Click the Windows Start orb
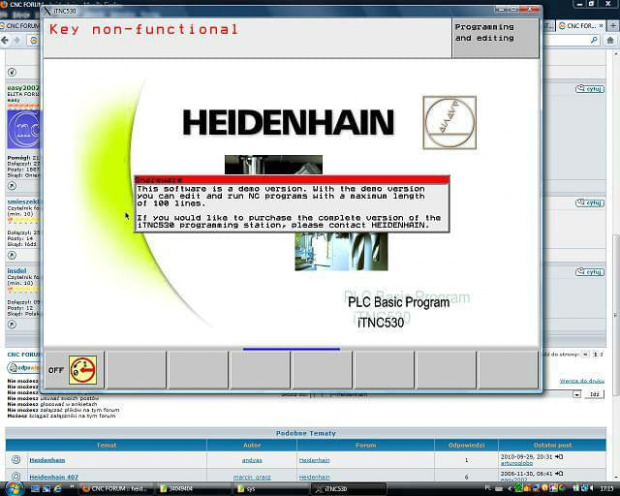 [x=15, y=488]
